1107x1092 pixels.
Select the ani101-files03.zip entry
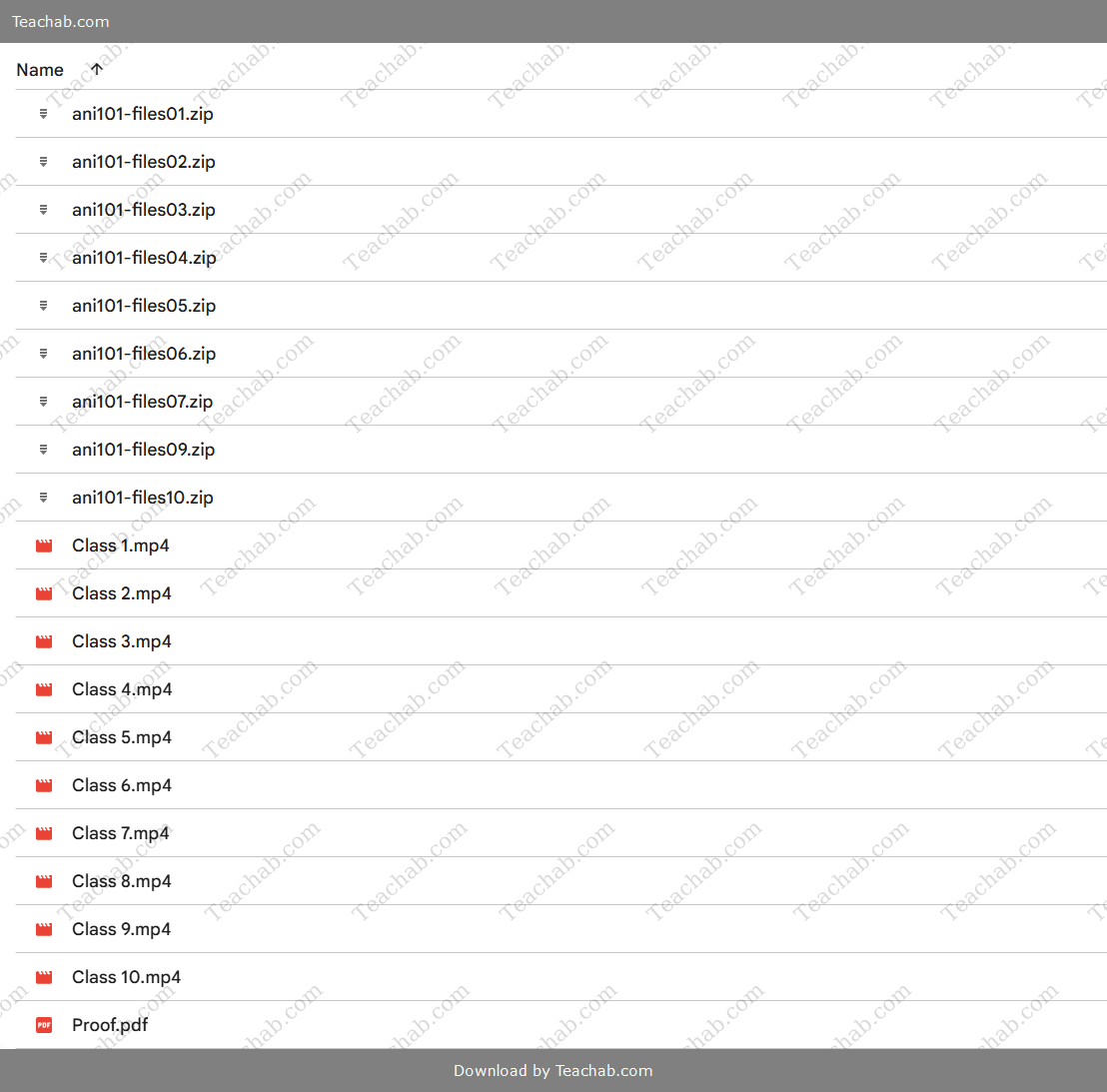pyautogui.click(x=143, y=210)
